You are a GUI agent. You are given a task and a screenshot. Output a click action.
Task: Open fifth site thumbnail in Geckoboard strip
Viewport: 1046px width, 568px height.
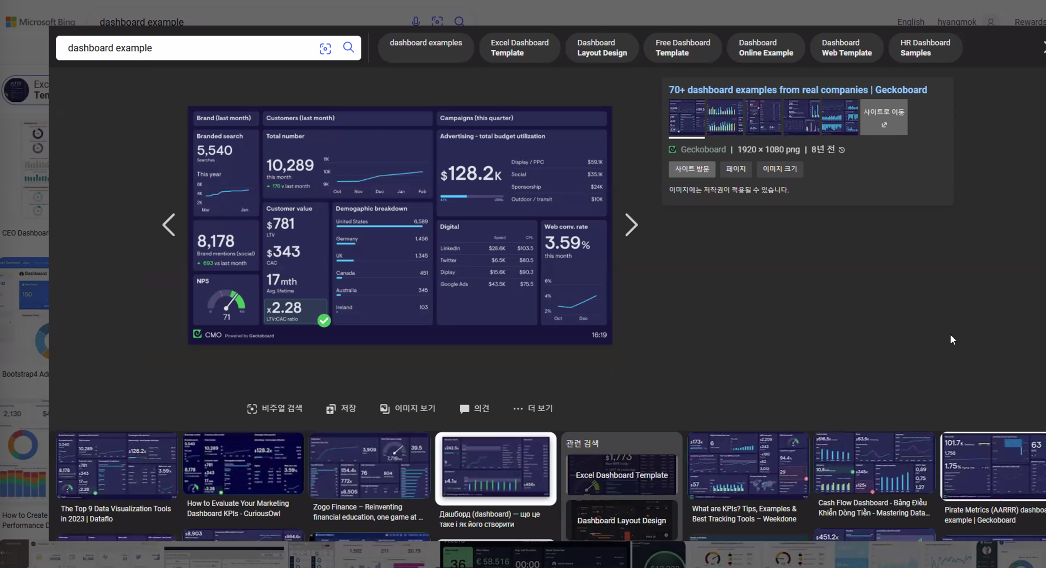coord(841,117)
